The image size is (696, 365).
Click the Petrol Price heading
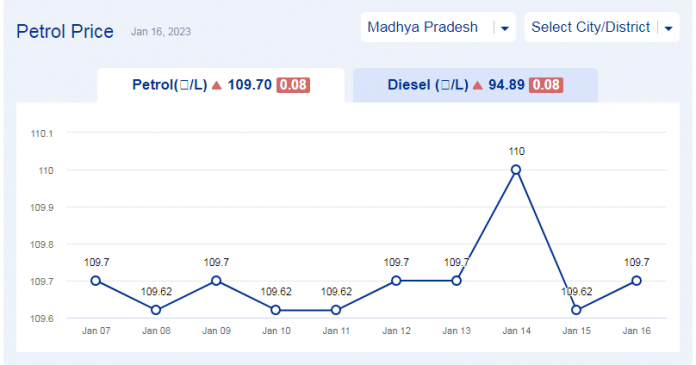tap(65, 32)
